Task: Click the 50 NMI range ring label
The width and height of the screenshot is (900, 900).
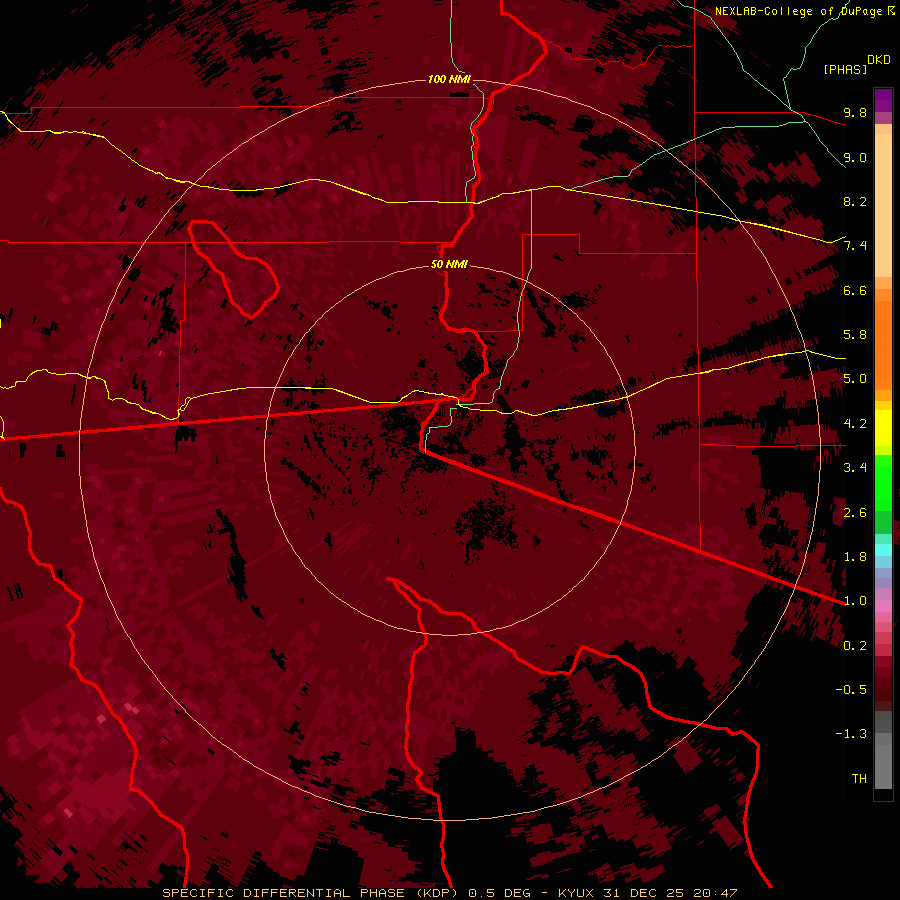Action: click(449, 265)
